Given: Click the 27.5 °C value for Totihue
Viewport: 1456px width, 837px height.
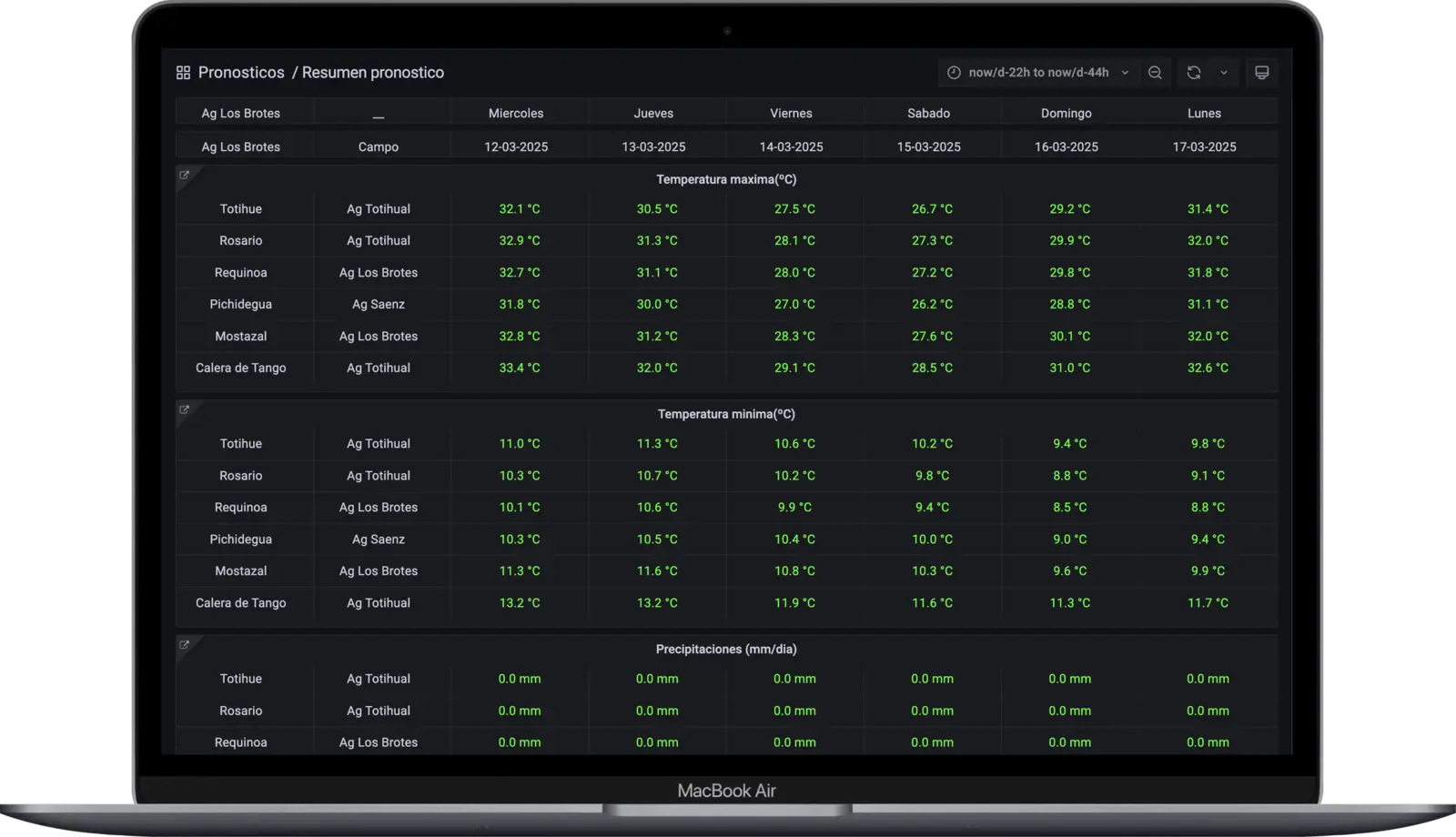Looking at the screenshot, I should [x=794, y=209].
